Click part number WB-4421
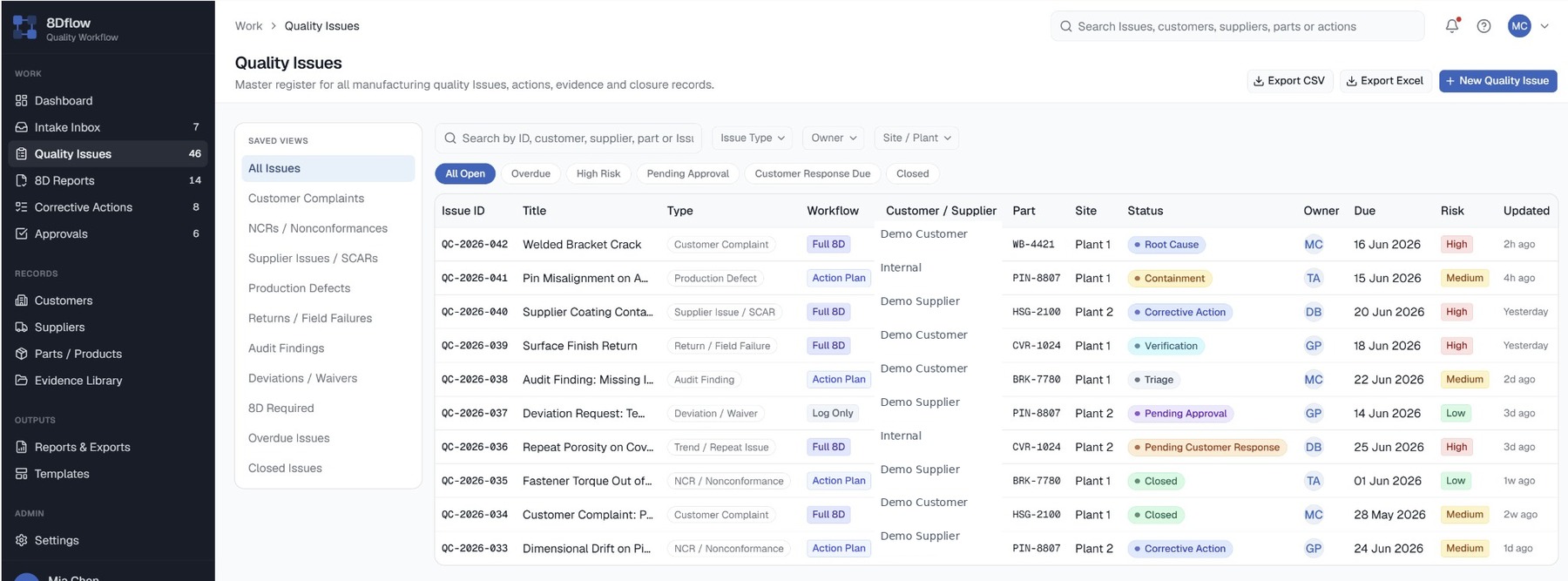Image resolution: width=1568 pixels, height=581 pixels. coord(1033,245)
